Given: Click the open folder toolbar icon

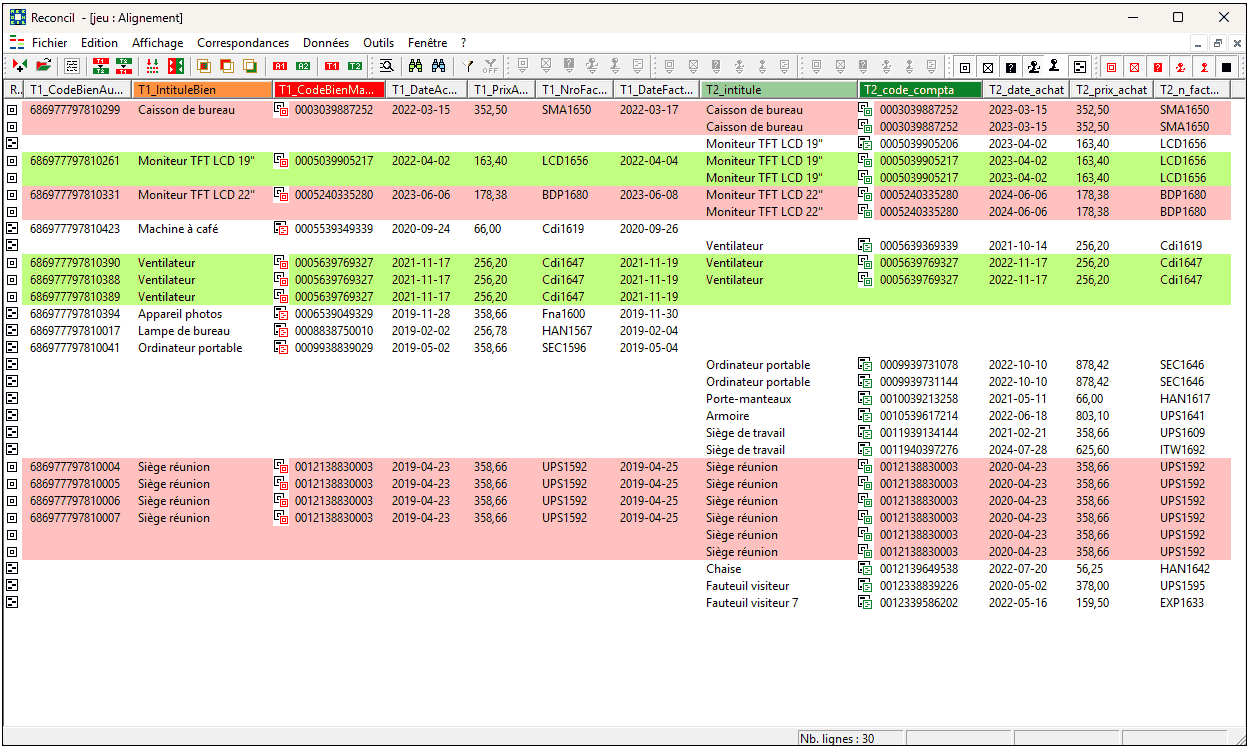Looking at the screenshot, I should pyautogui.click(x=43, y=67).
